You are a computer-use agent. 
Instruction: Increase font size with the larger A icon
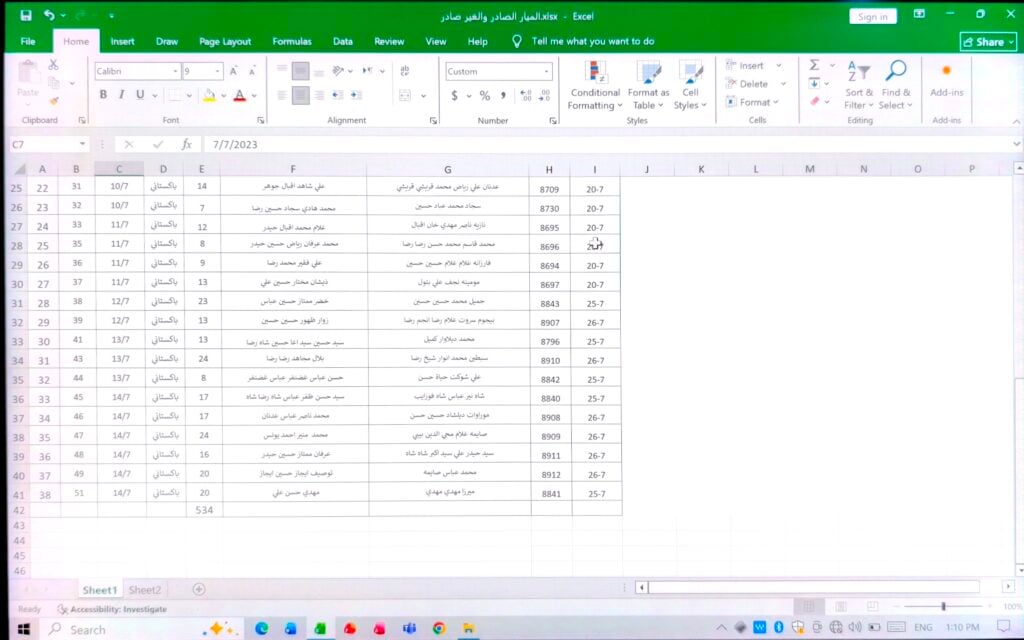pos(233,71)
